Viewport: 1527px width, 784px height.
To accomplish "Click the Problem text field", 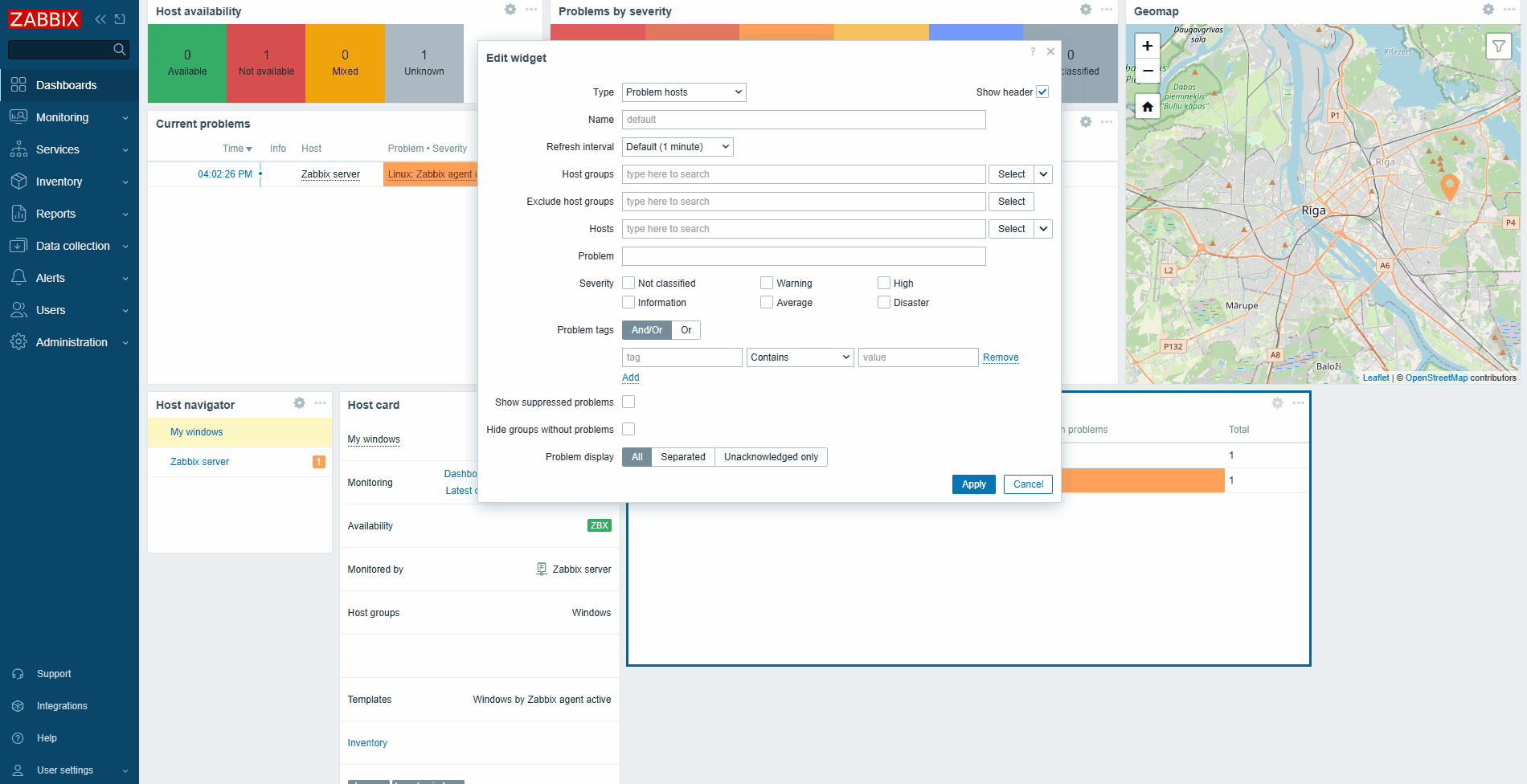I will click(804, 256).
